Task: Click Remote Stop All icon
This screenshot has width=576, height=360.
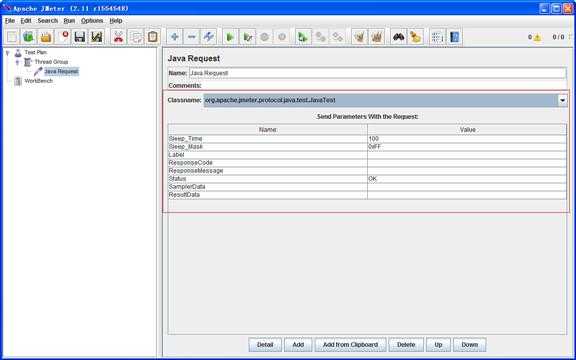Action: coord(320,37)
